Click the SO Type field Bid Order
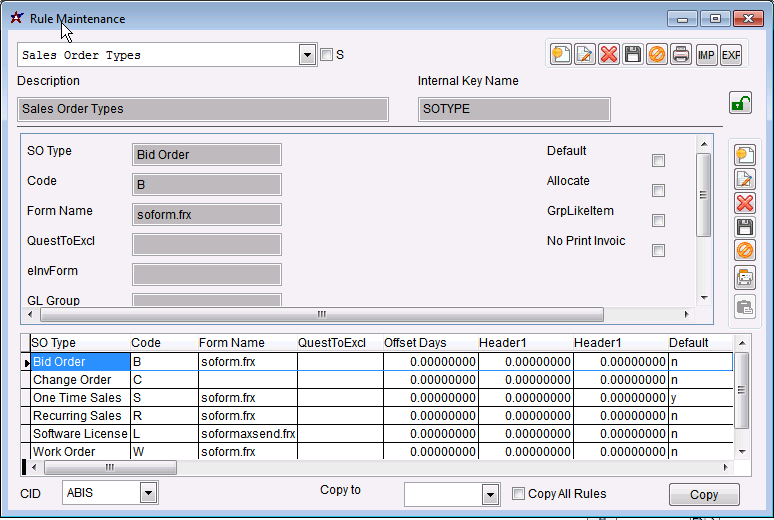The image size is (774, 520). [x=207, y=155]
